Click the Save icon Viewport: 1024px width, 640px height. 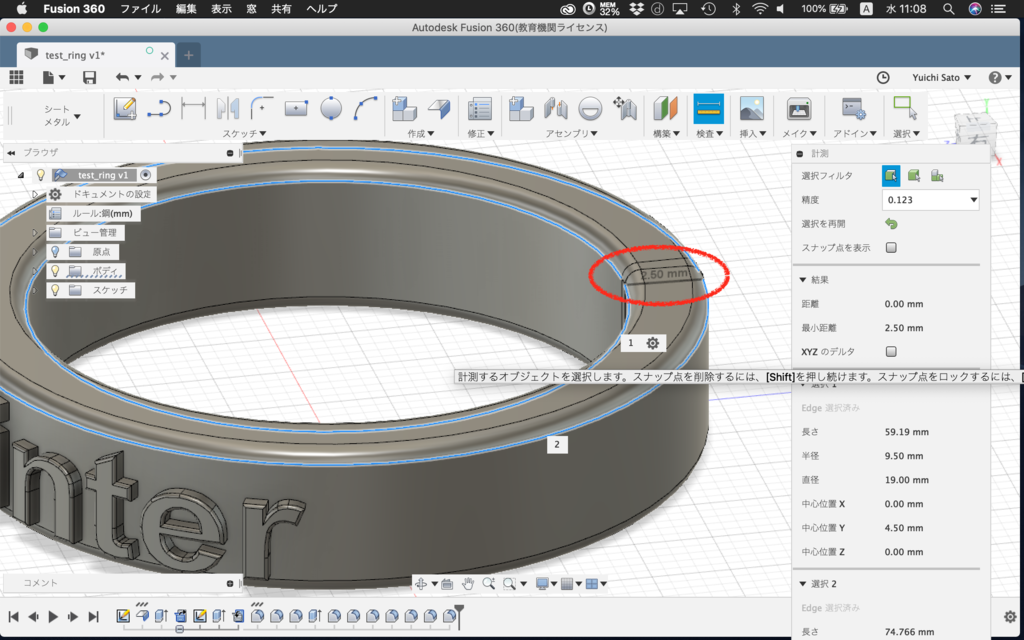pos(89,77)
